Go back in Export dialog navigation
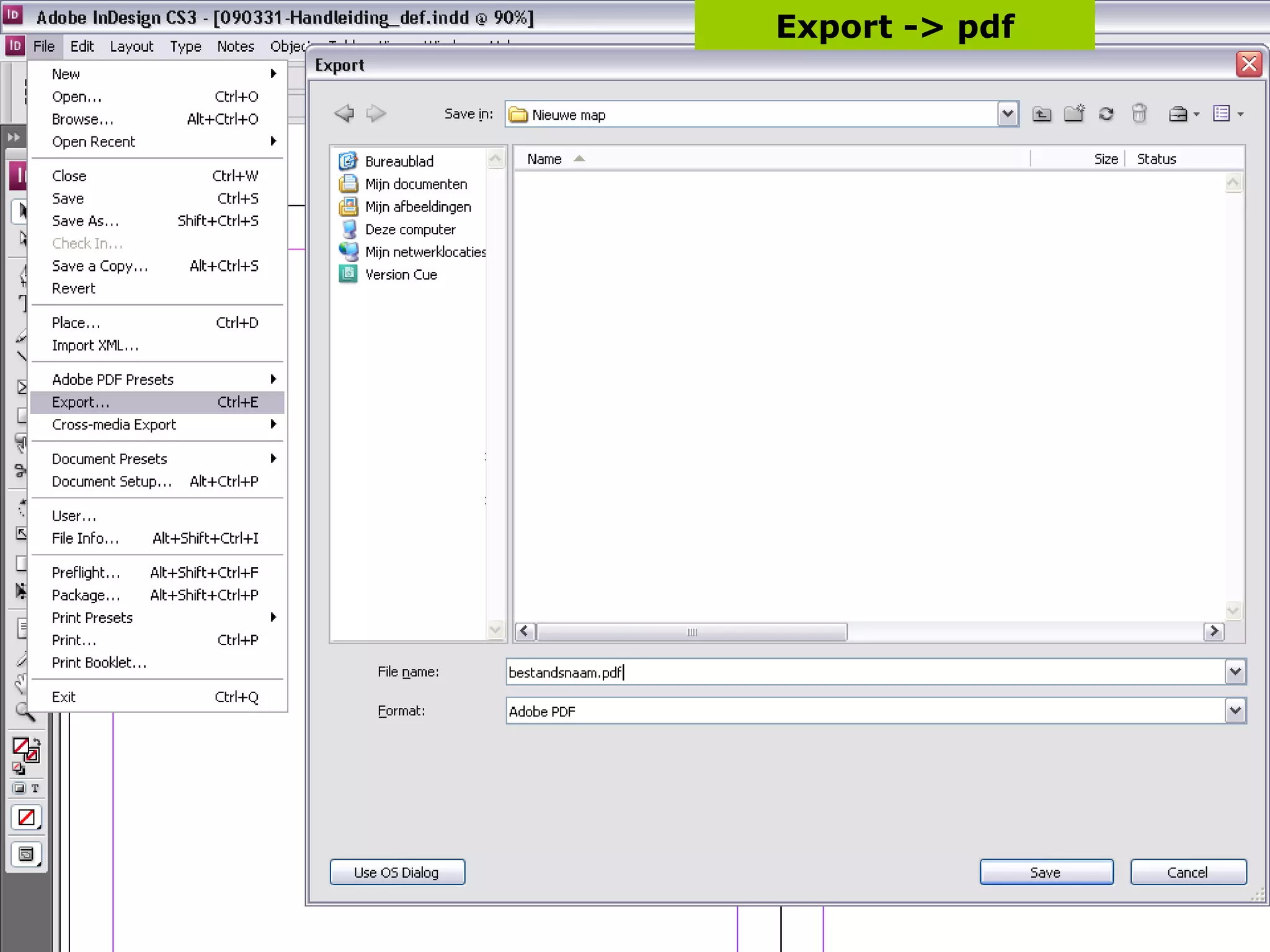 click(x=344, y=113)
